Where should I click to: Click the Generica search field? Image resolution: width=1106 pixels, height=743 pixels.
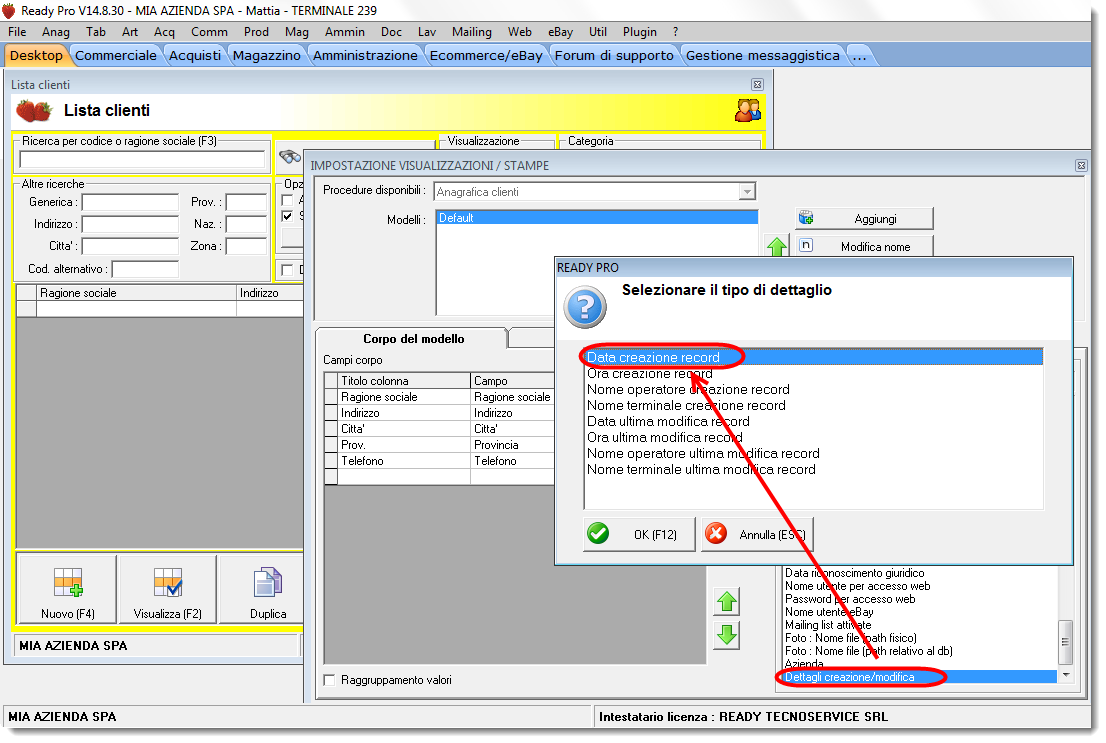130,203
